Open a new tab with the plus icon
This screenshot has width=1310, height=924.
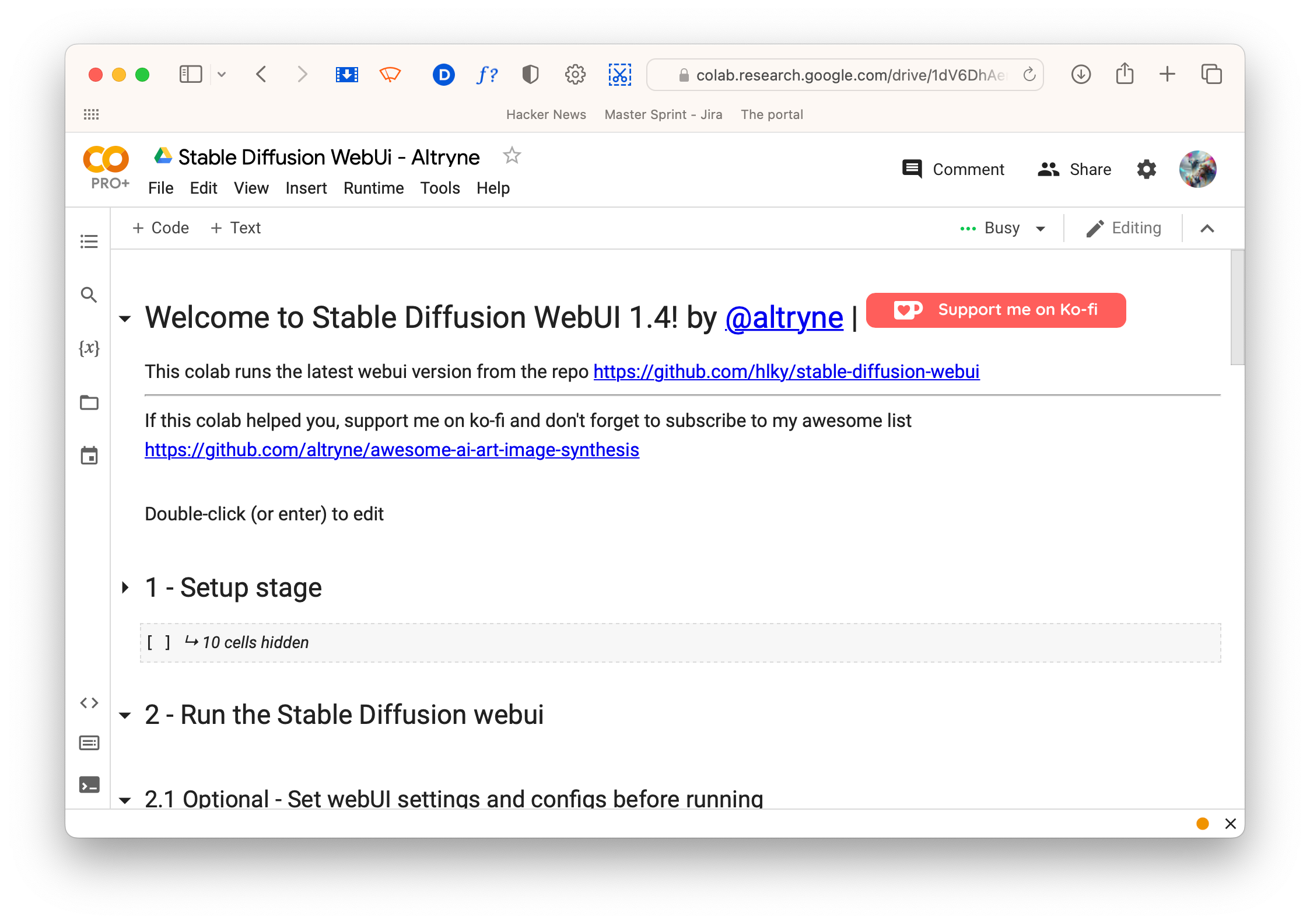pos(1167,75)
